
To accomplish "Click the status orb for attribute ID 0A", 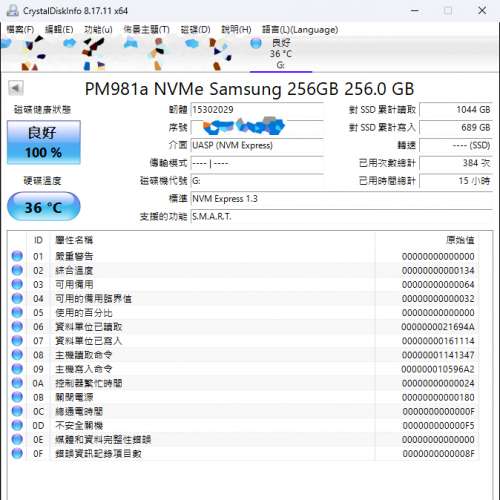I will point(17,383).
